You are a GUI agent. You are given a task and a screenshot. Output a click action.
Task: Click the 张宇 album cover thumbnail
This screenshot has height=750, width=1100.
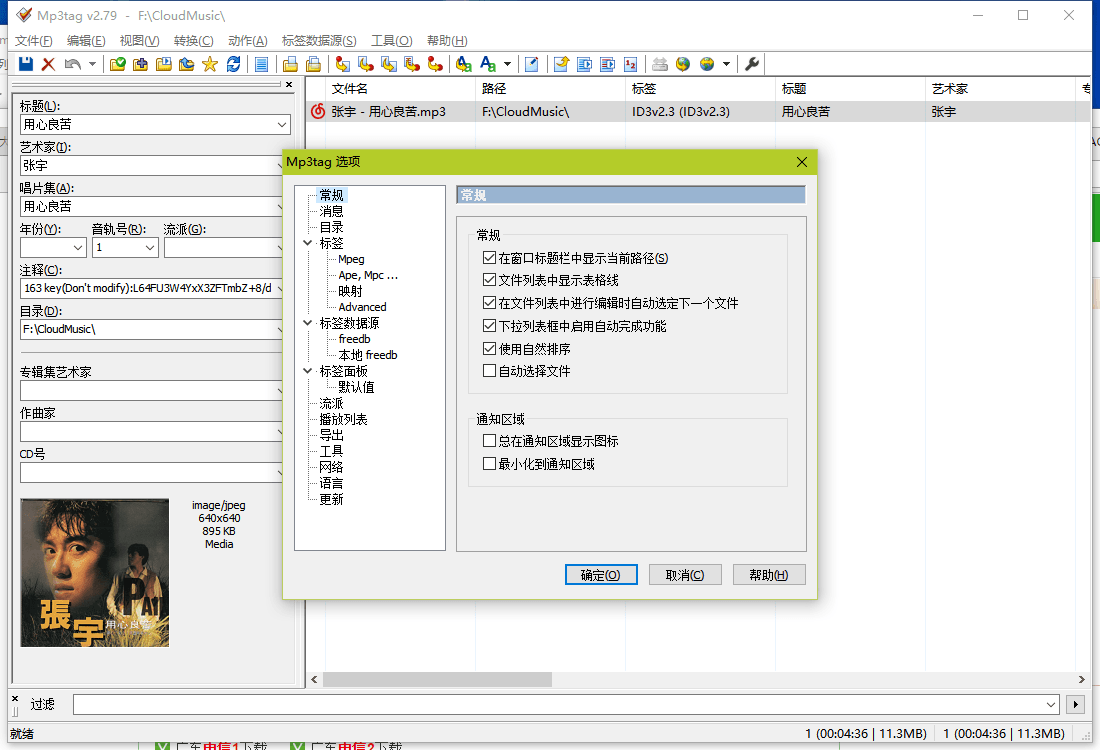click(x=94, y=573)
